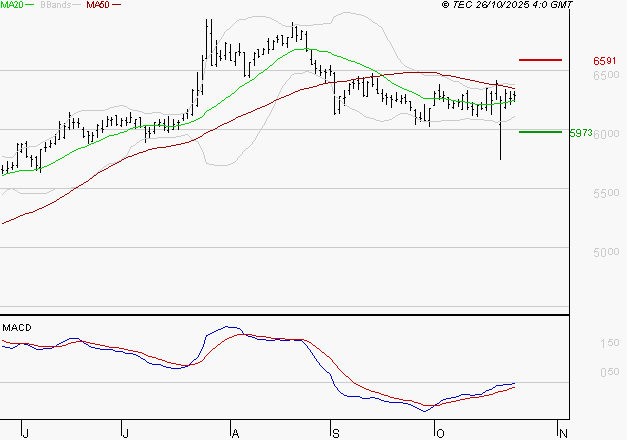Click the MA20 legend label
Image resolution: width=627 pixels, height=440 pixels.
point(11,5)
